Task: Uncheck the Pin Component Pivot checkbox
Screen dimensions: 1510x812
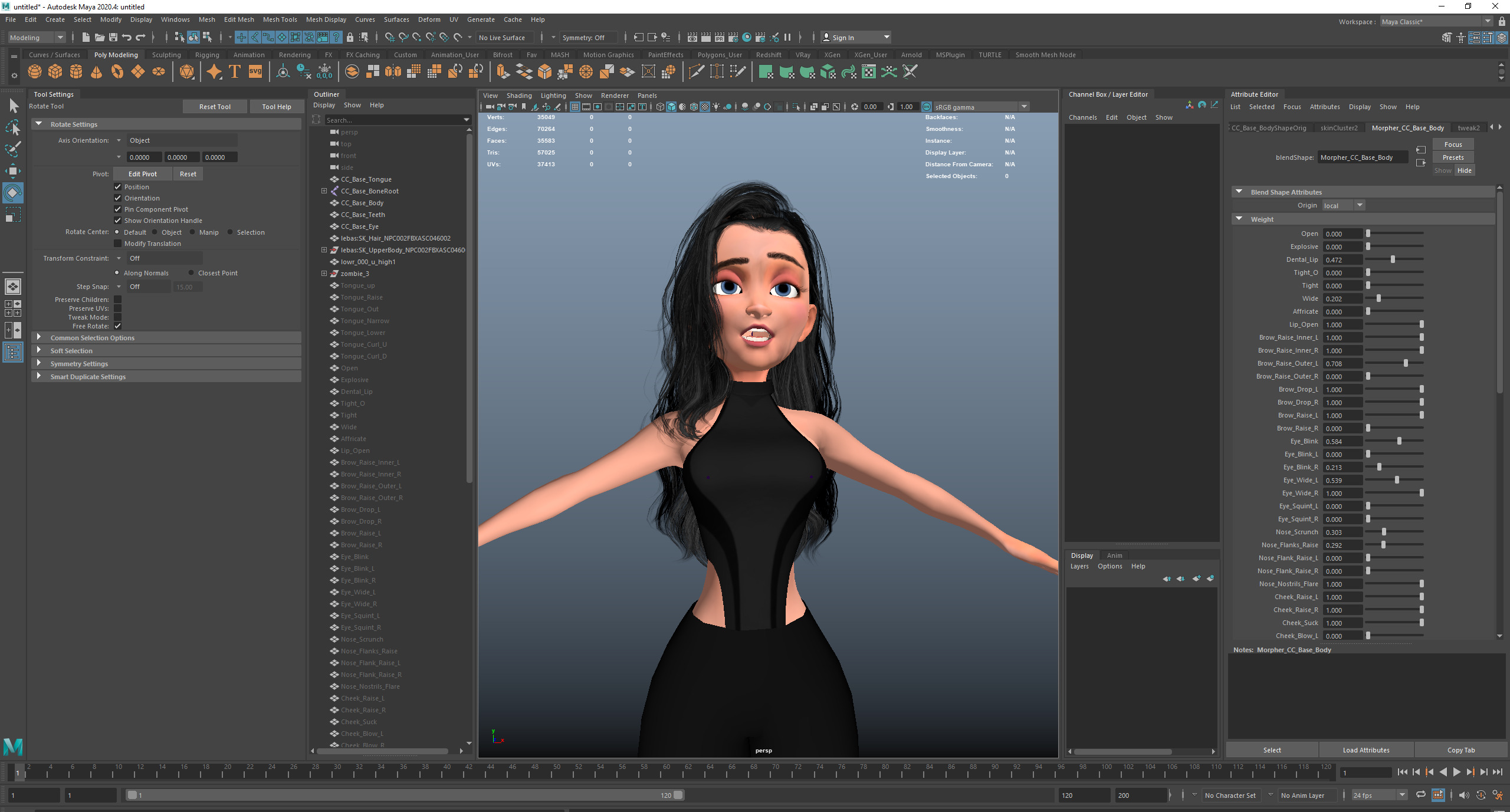Action: [x=117, y=209]
